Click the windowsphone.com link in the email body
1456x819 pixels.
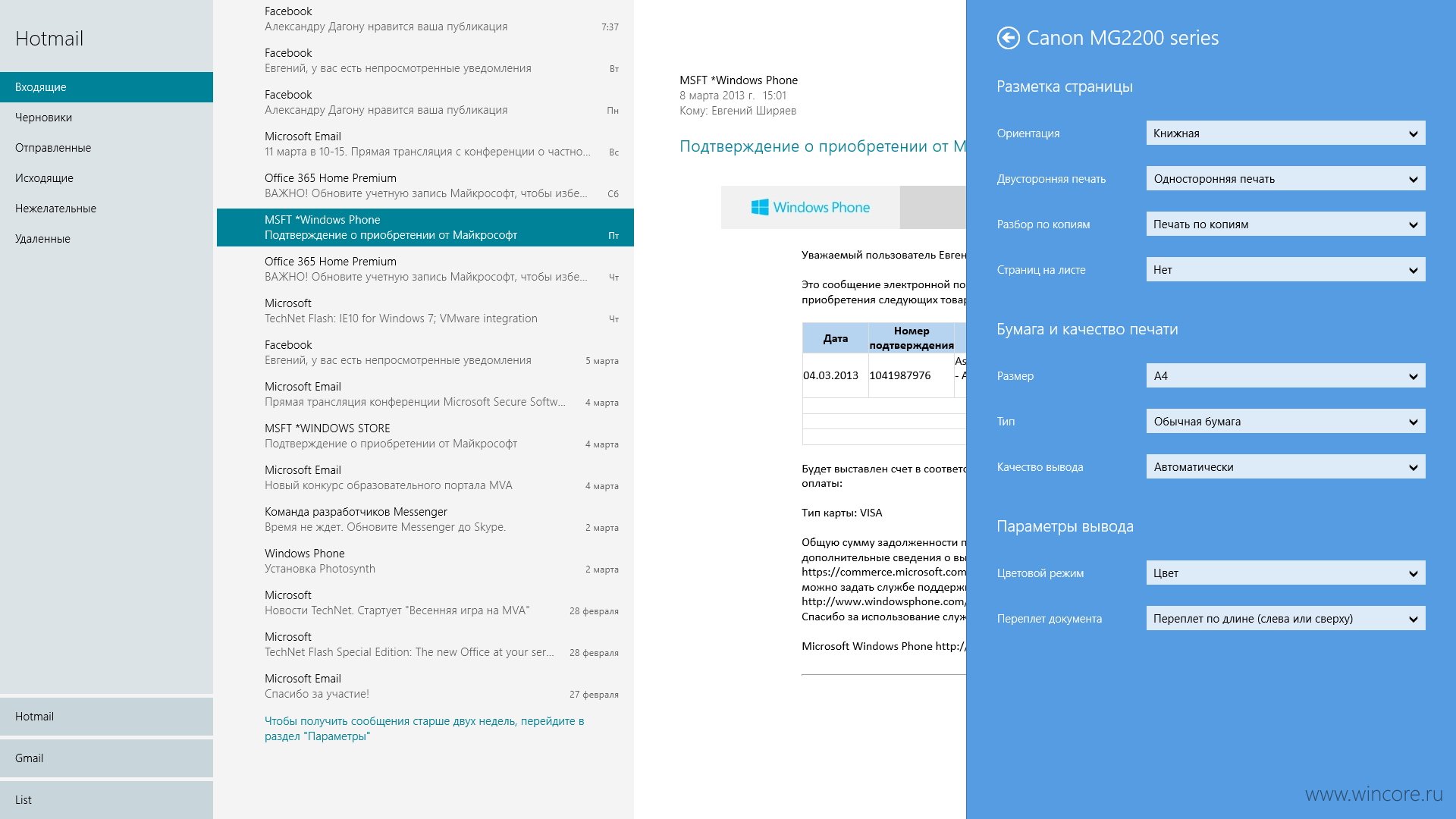tap(883, 601)
